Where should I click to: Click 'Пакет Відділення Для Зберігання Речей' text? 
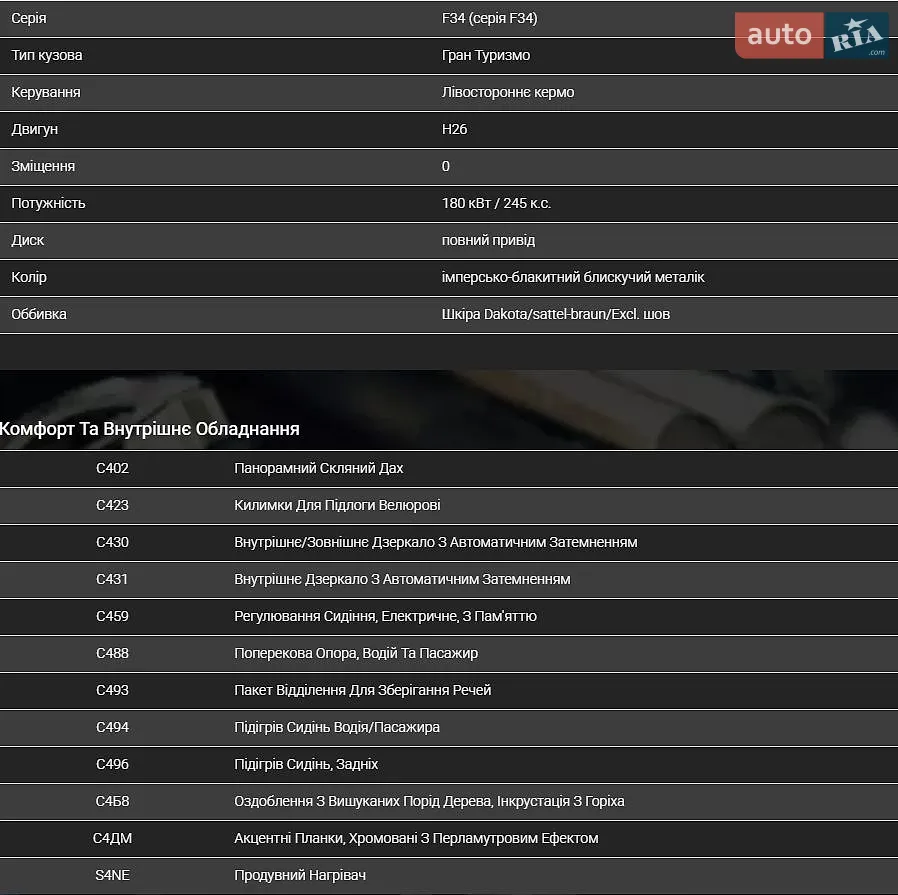click(x=363, y=690)
